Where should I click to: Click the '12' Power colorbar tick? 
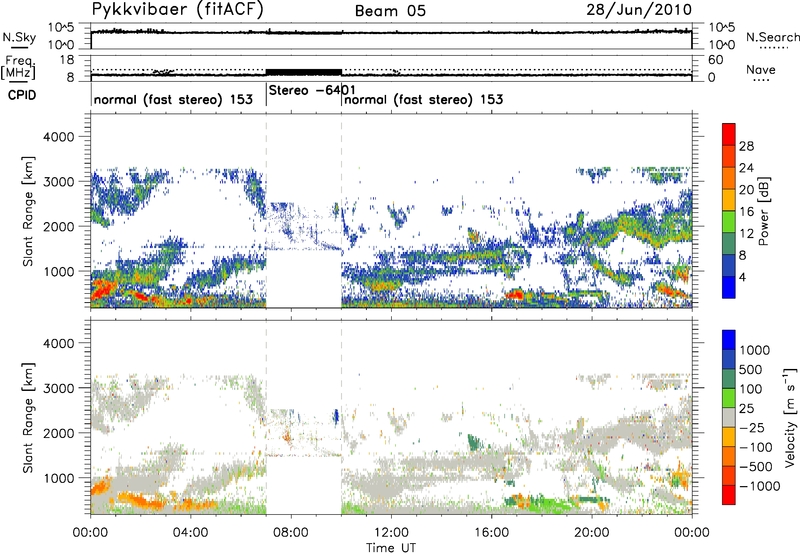click(746, 234)
